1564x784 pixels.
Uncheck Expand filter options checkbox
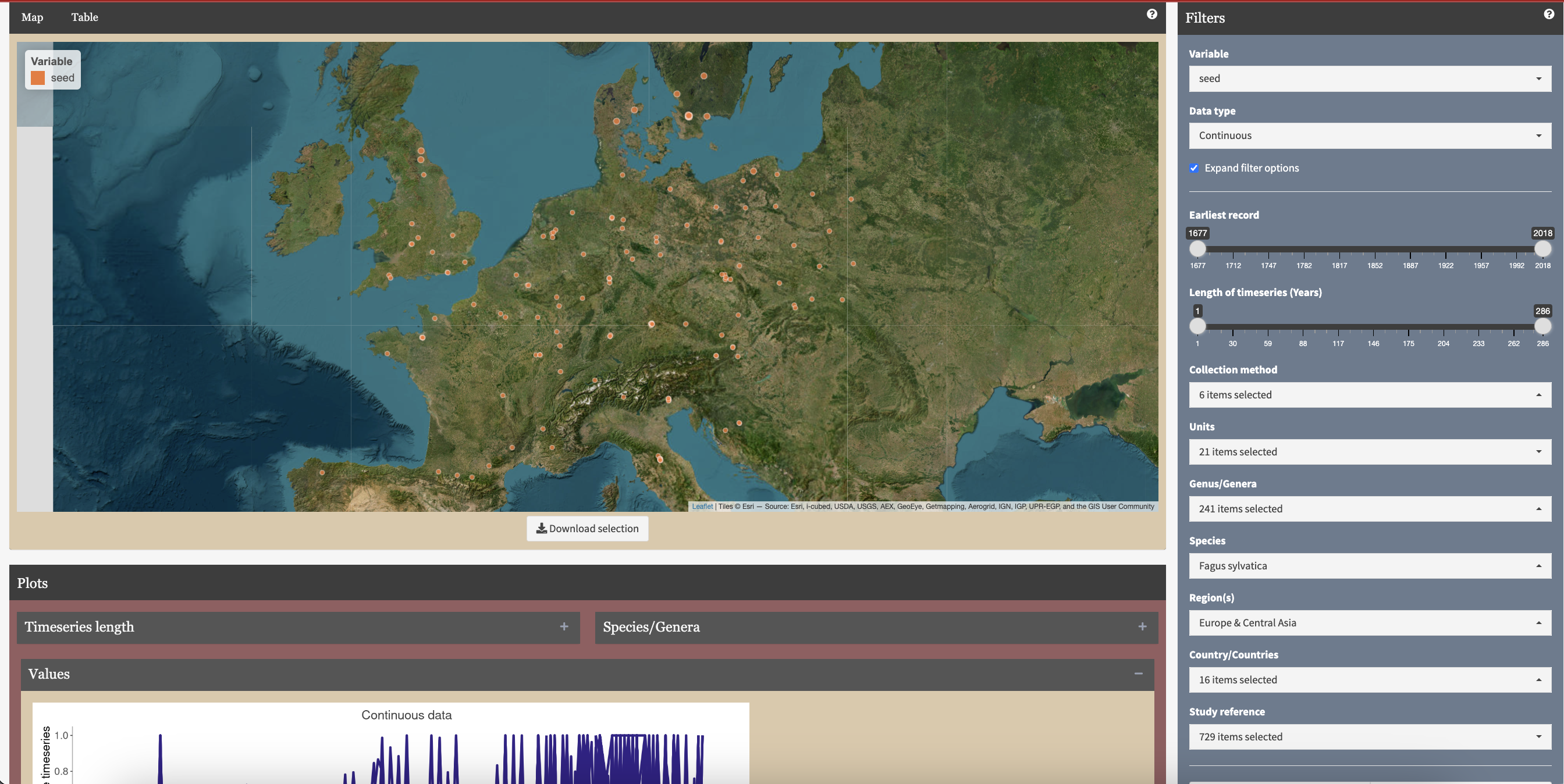[x=1195, y=168]
